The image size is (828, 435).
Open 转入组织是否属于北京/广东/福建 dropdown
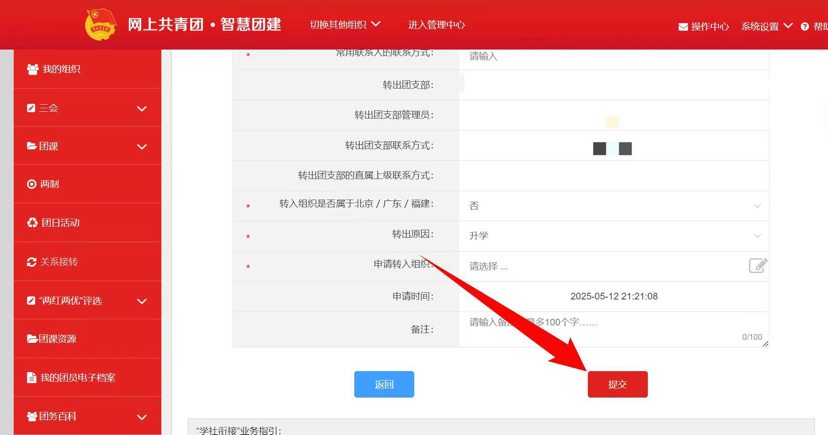(x=613, y=206)
